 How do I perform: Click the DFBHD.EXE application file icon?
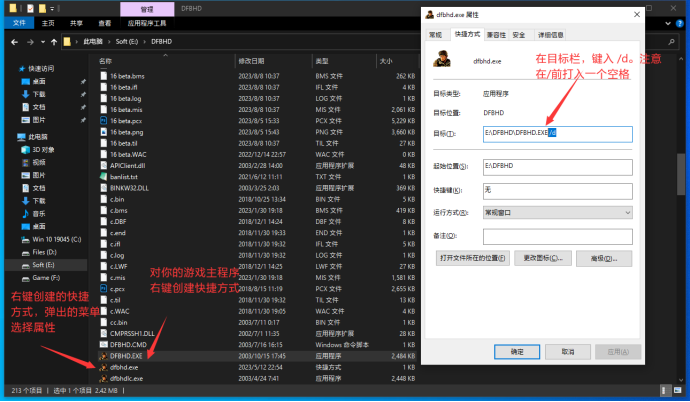click(x=102, y=355)
